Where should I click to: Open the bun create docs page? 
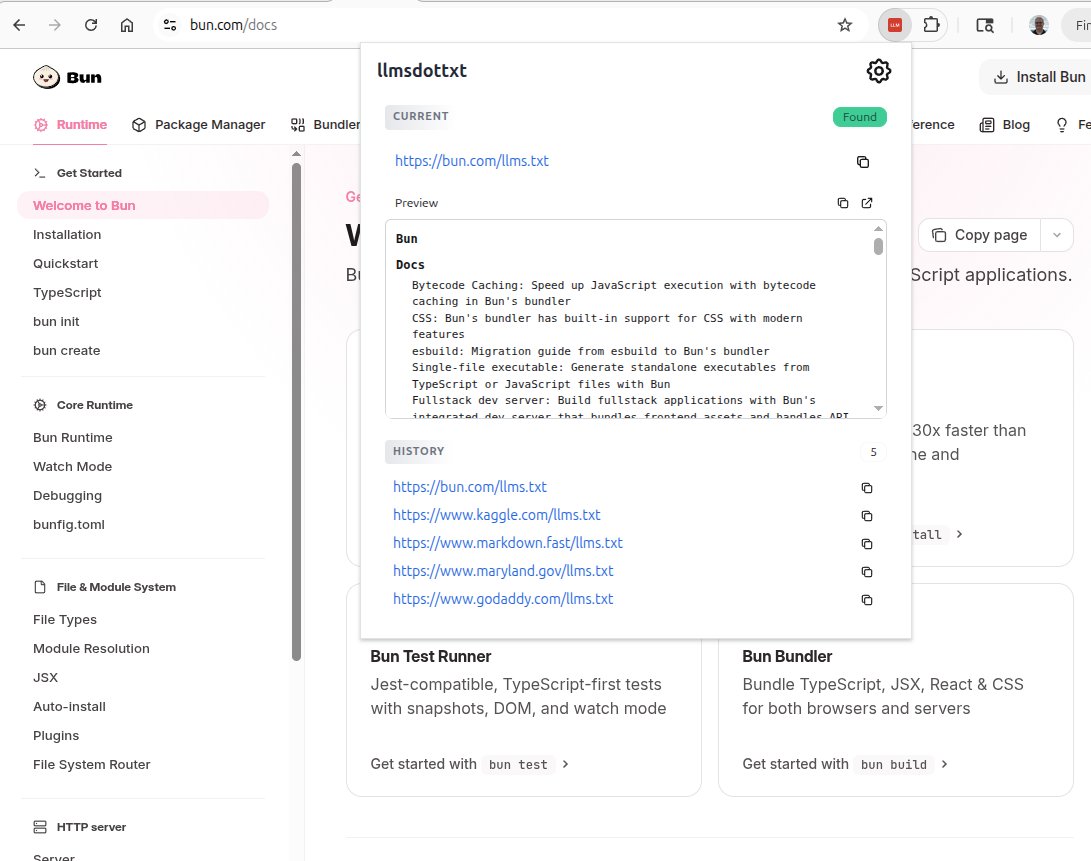pos(66,351)
